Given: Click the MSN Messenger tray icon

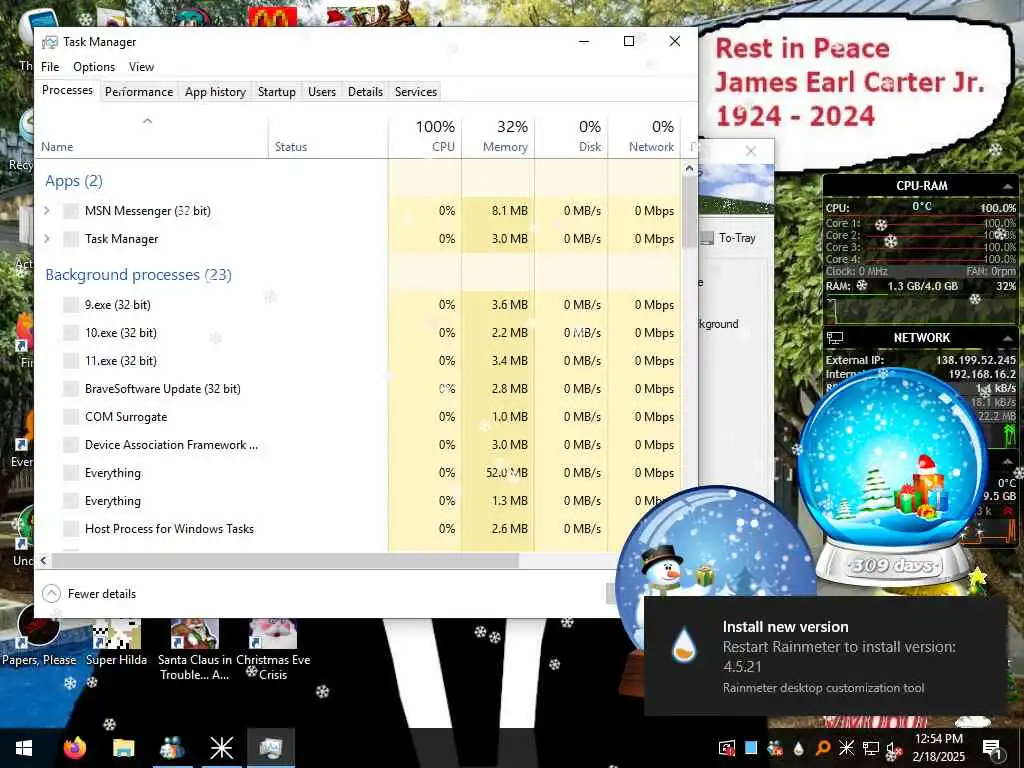Looking at the screenshot, I should (775, 748).
